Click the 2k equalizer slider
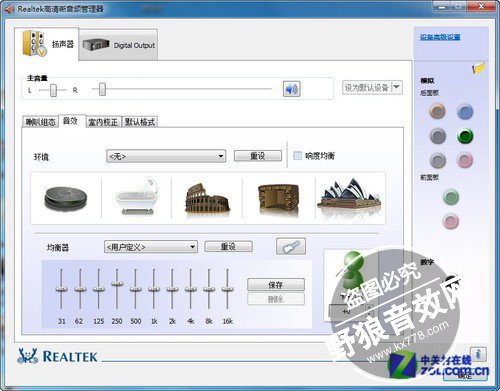This screenshot has width=500, height=391. (172, 289)
